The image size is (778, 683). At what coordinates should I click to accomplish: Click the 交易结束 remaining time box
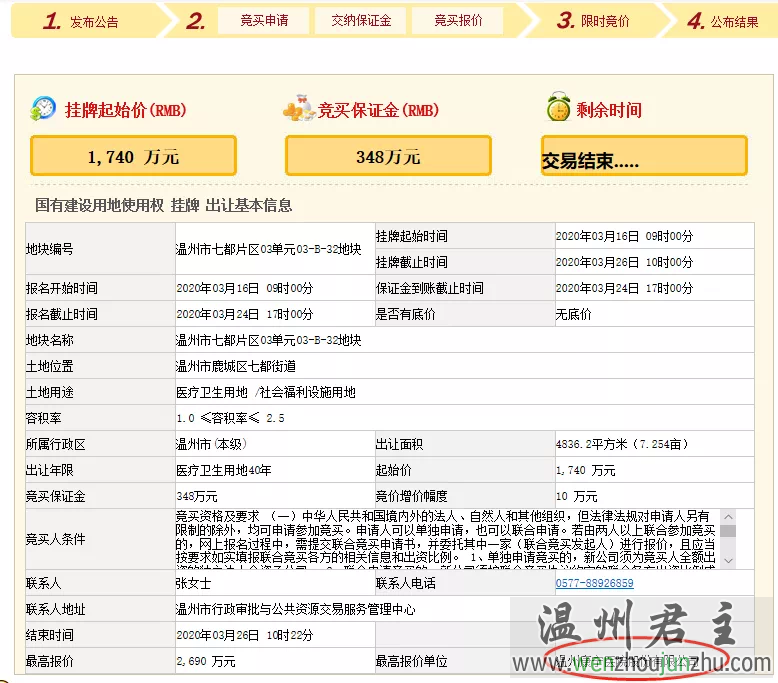(x=644, y=157)
